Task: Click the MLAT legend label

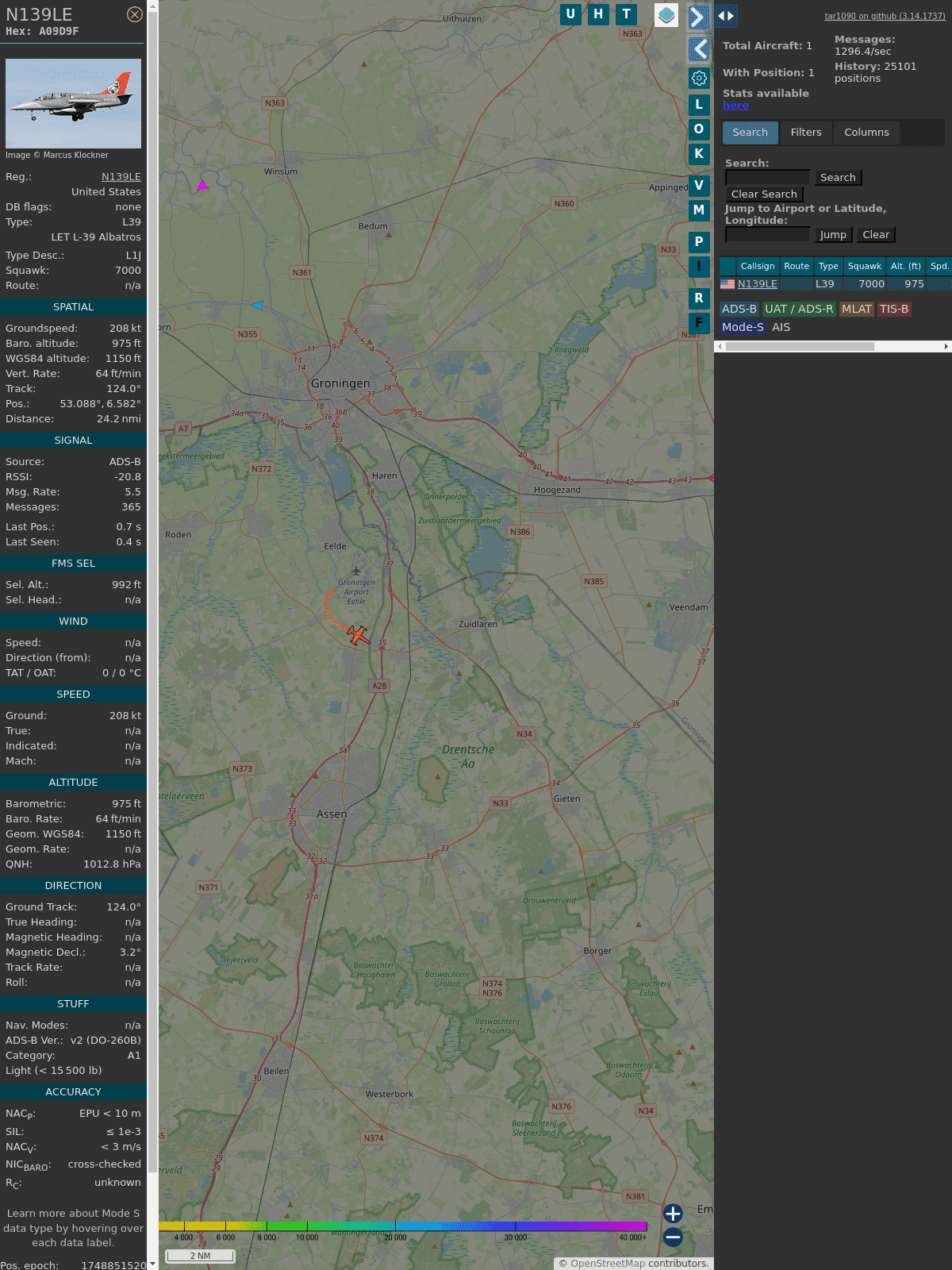Action: (x=857, y=310)
